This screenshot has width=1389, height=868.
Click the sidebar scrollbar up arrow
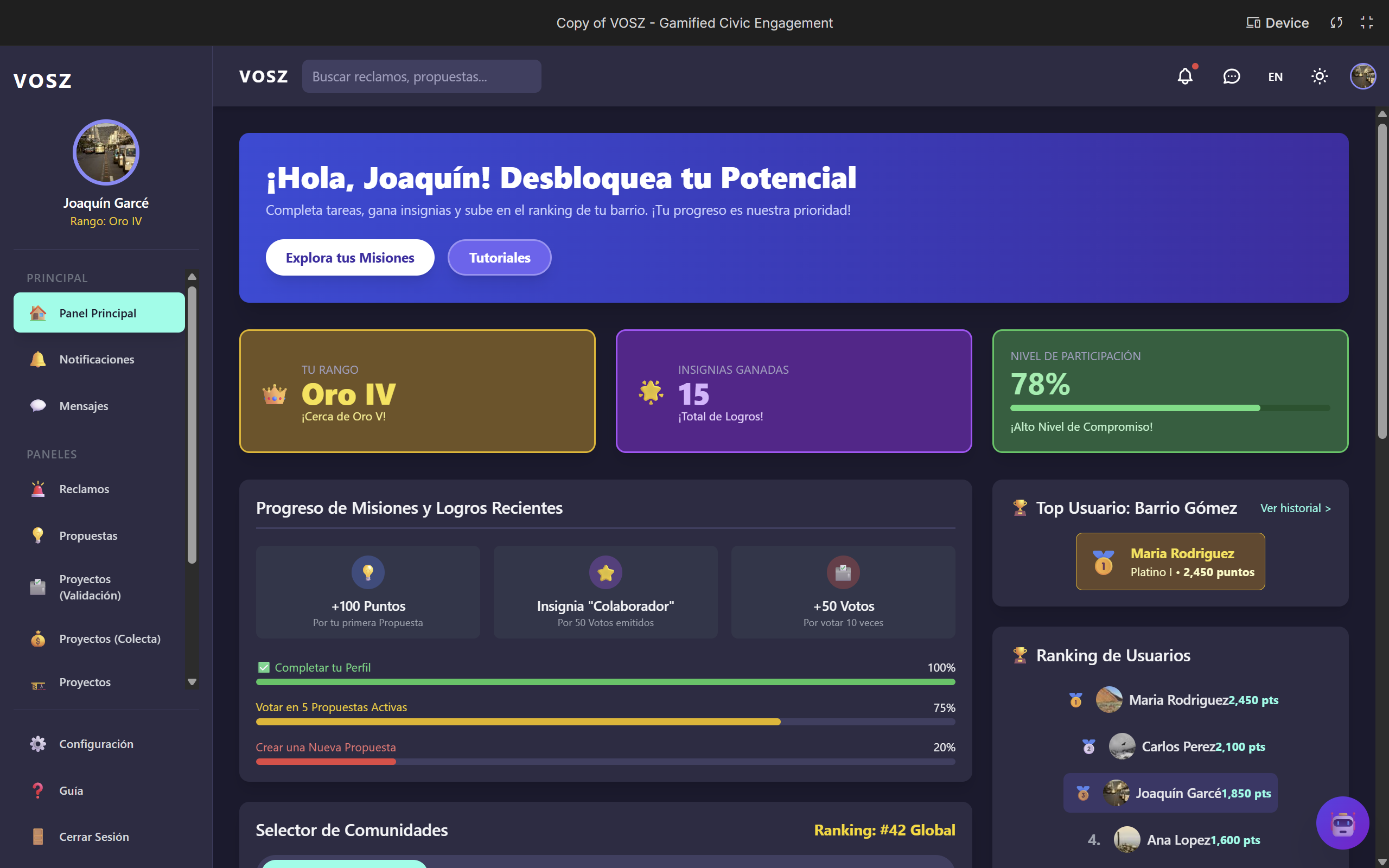pyautogui.click(x=192, y=277)
